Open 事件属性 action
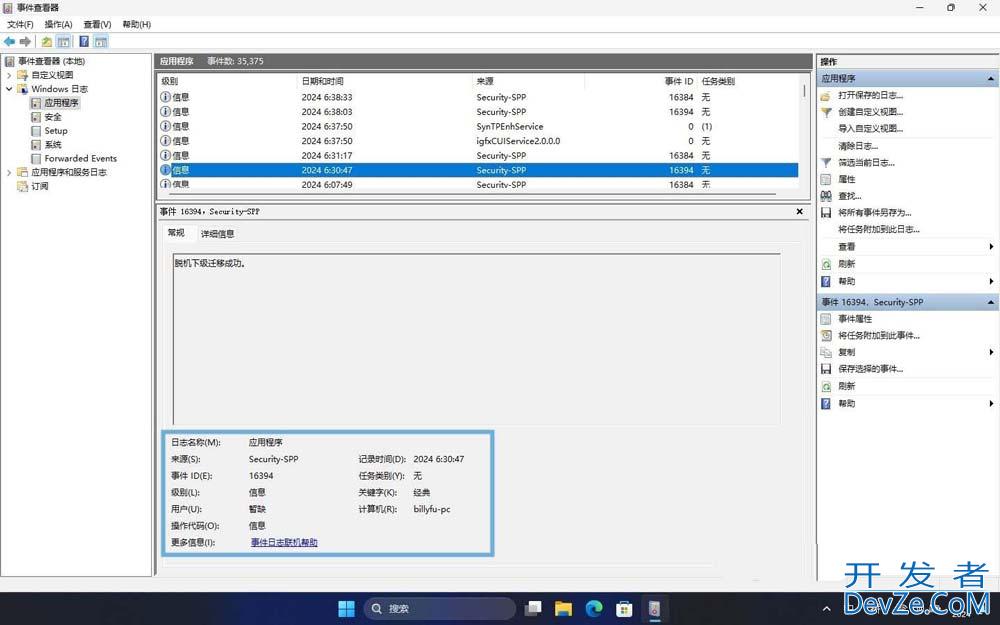 point(855,319)
